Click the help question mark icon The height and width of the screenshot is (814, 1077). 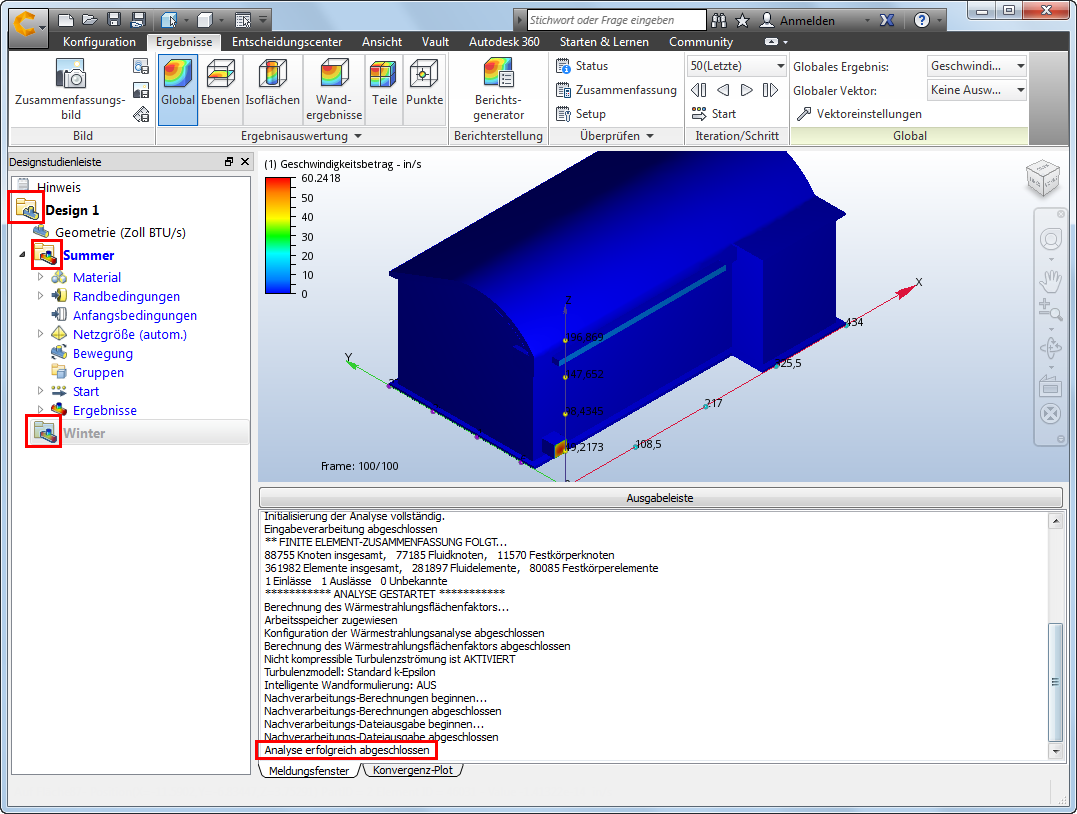pyautogui.click(x=922, y=20)
